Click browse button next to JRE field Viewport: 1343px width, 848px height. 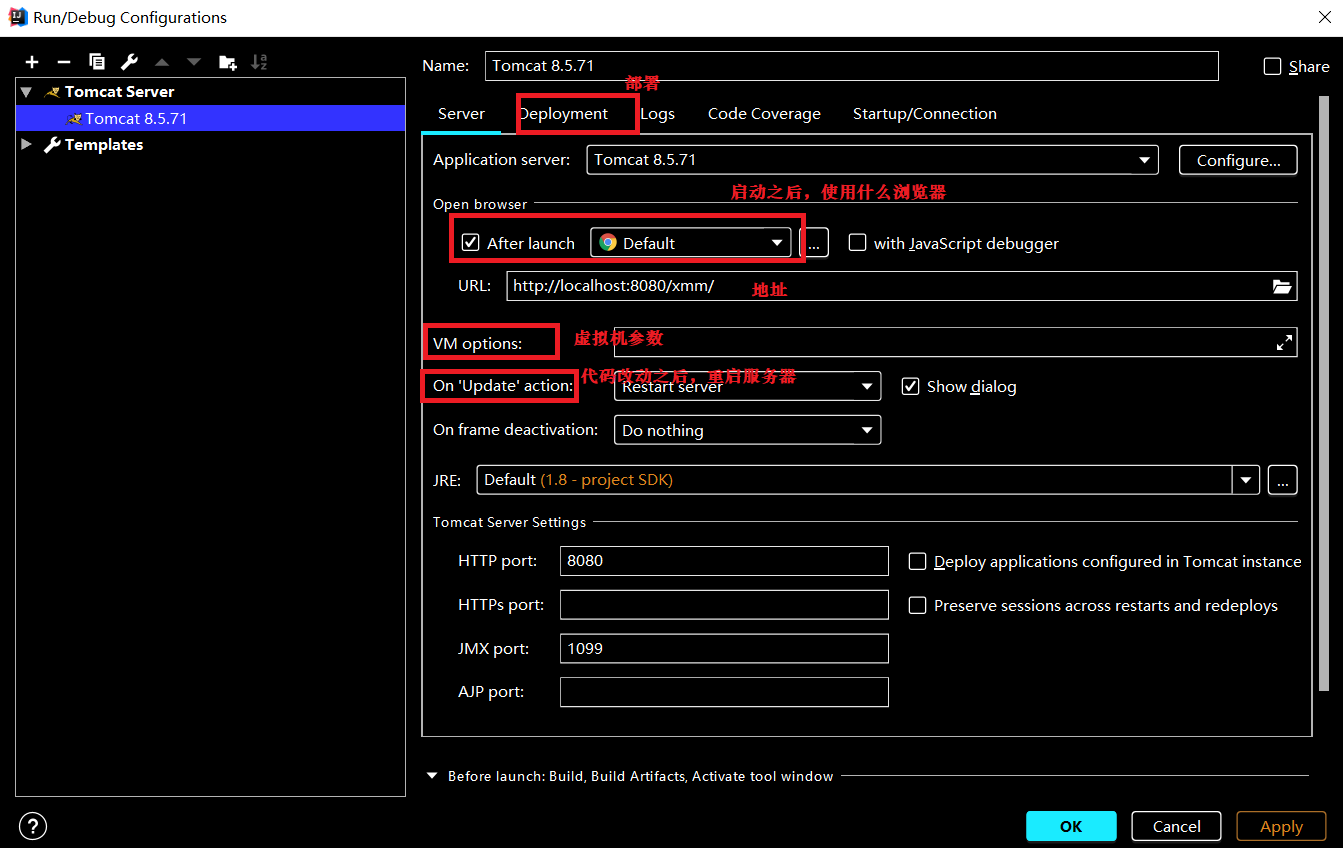click(x=1282, y=480)
